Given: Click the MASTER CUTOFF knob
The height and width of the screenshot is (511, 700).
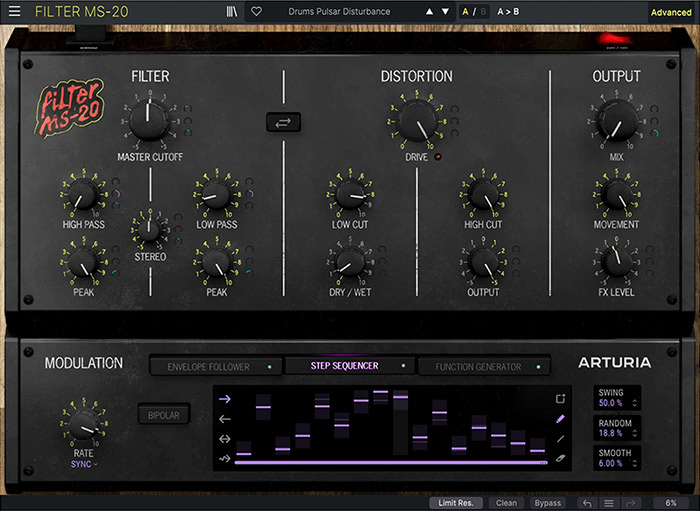Looking at the screenshot, I should click(x=150, y=120).
